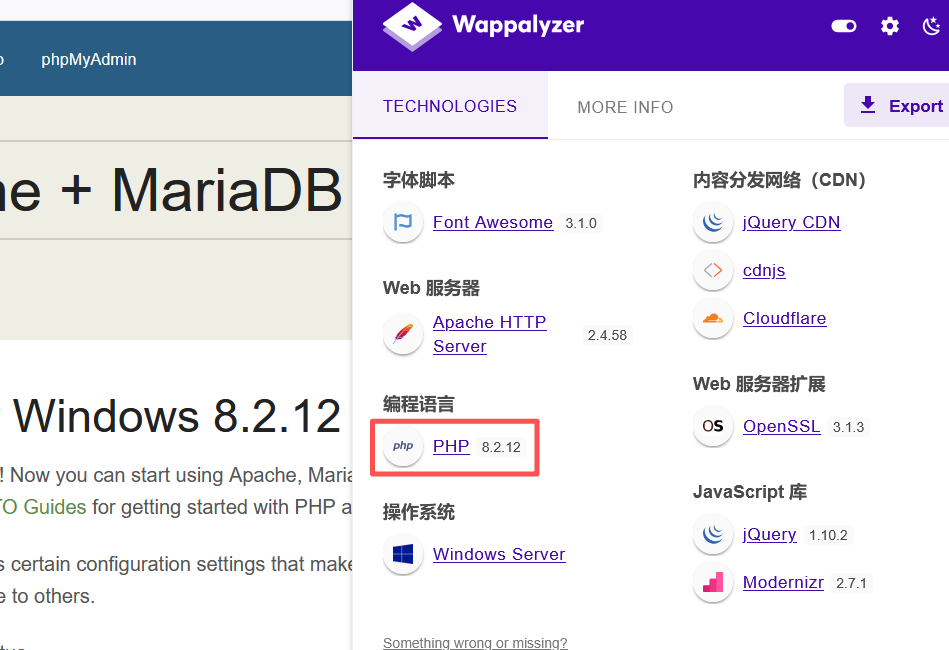Open the cdnjs link
The image size is (949, 650).
764,270
